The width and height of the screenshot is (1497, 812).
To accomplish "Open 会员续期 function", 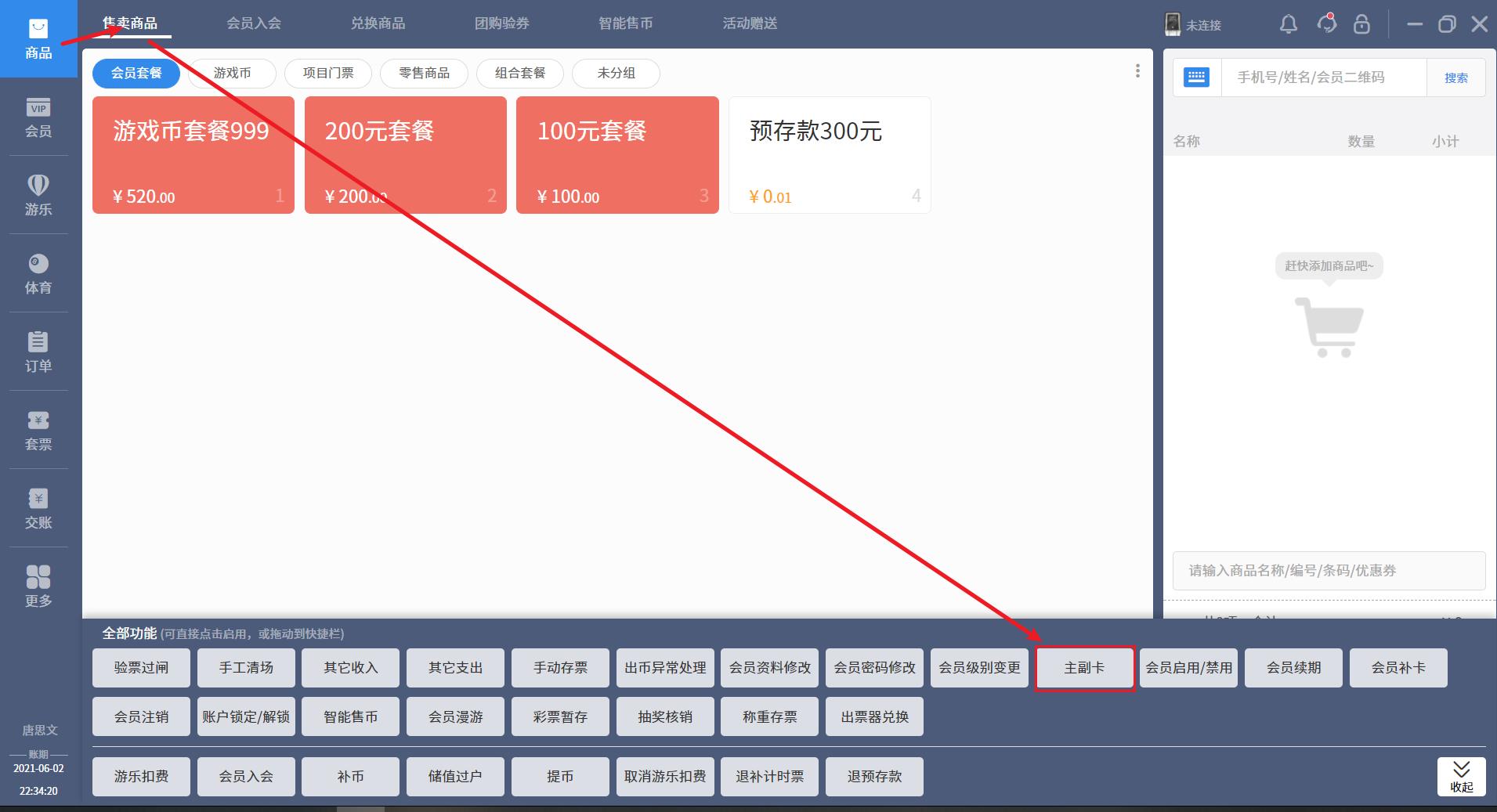I will [1294, 668].
